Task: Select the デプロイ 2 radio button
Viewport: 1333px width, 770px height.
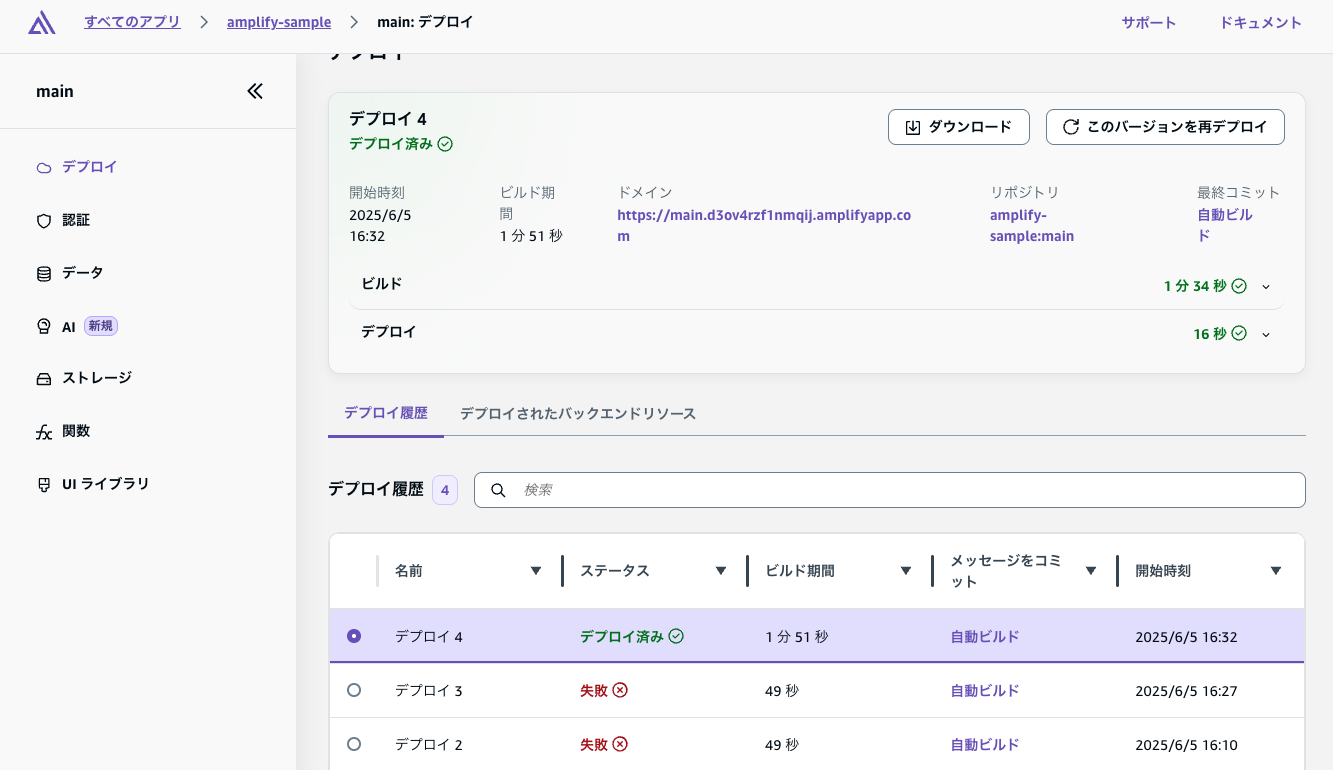Action: (354, 744)
